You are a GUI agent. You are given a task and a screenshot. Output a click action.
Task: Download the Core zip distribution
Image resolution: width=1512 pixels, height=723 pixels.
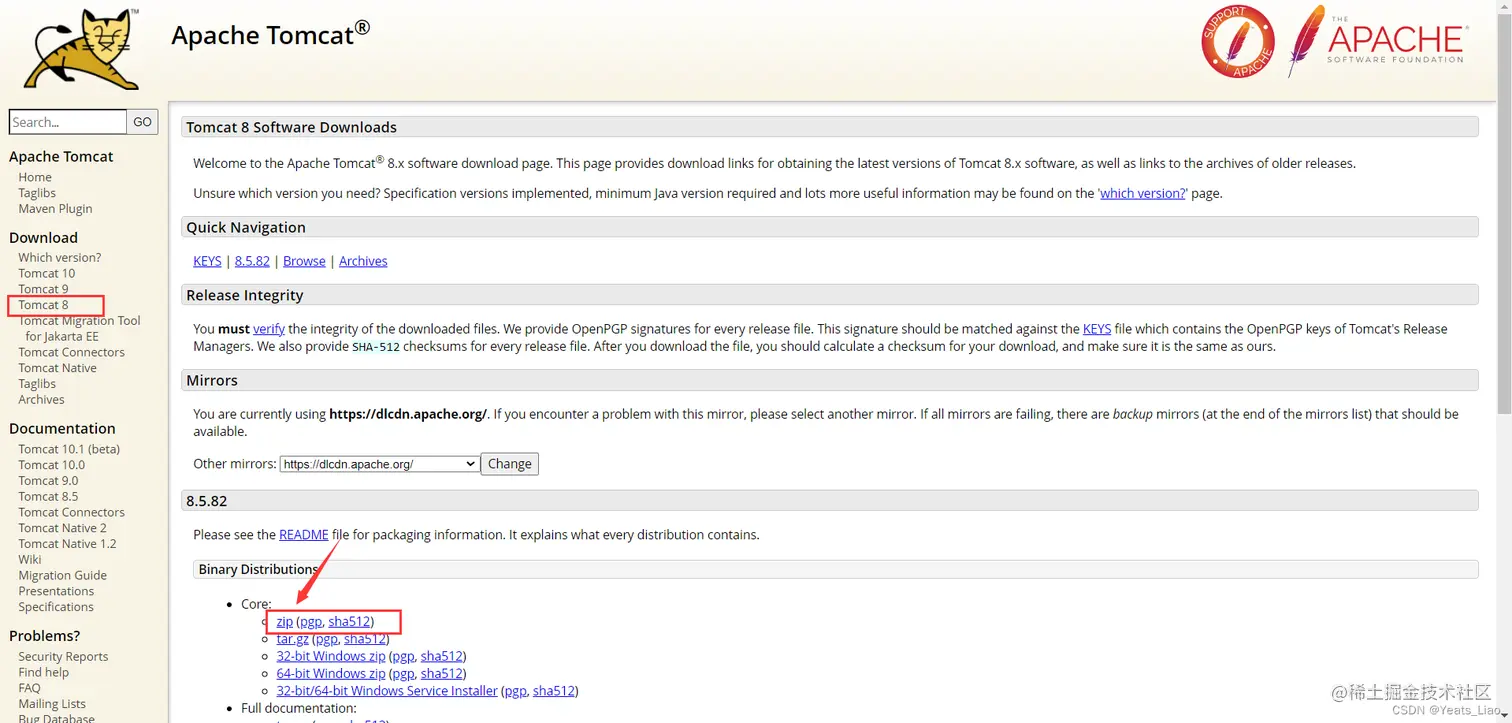coord(285,622)
